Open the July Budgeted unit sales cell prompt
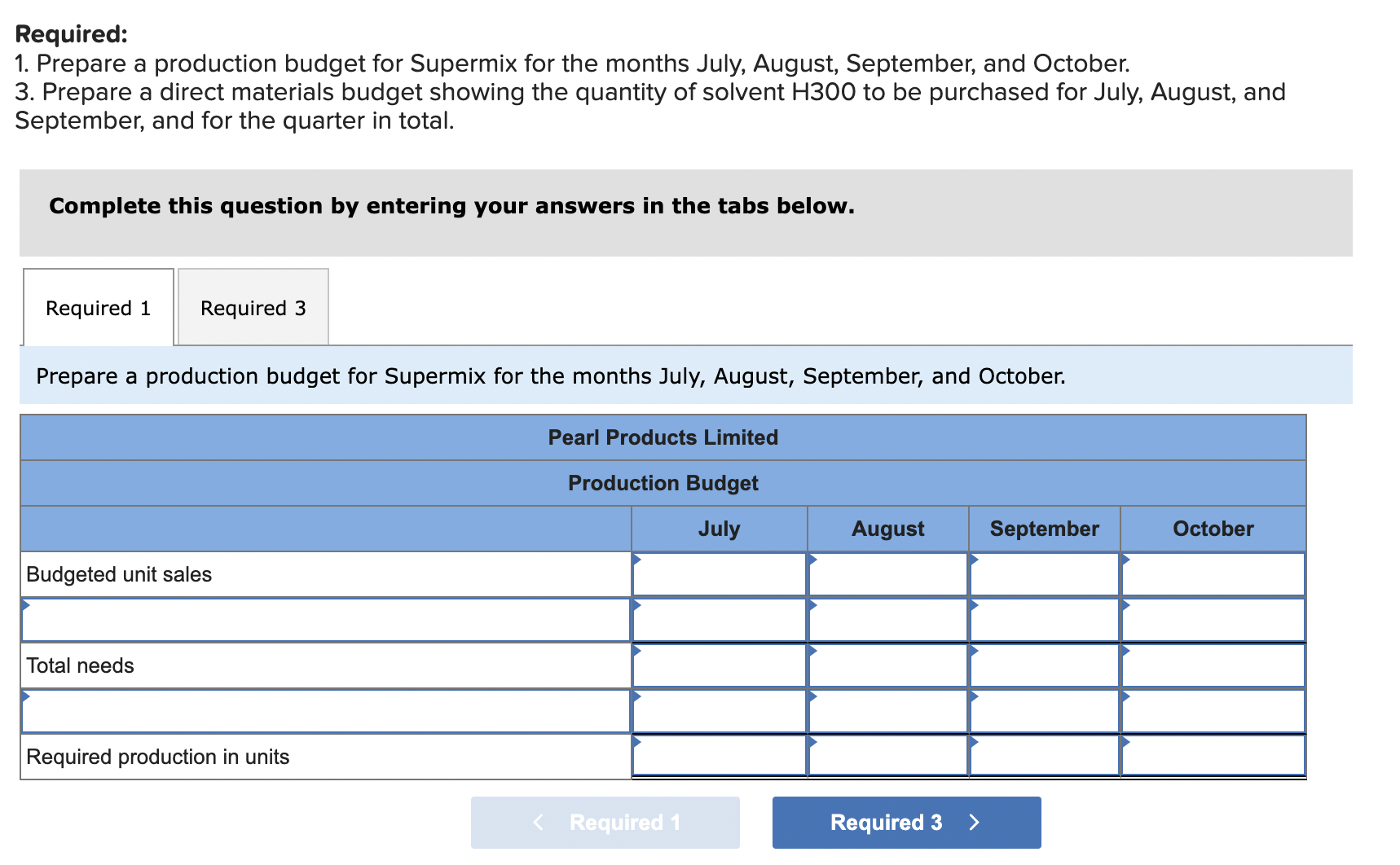1400x865 pixels. coord(718,574)
